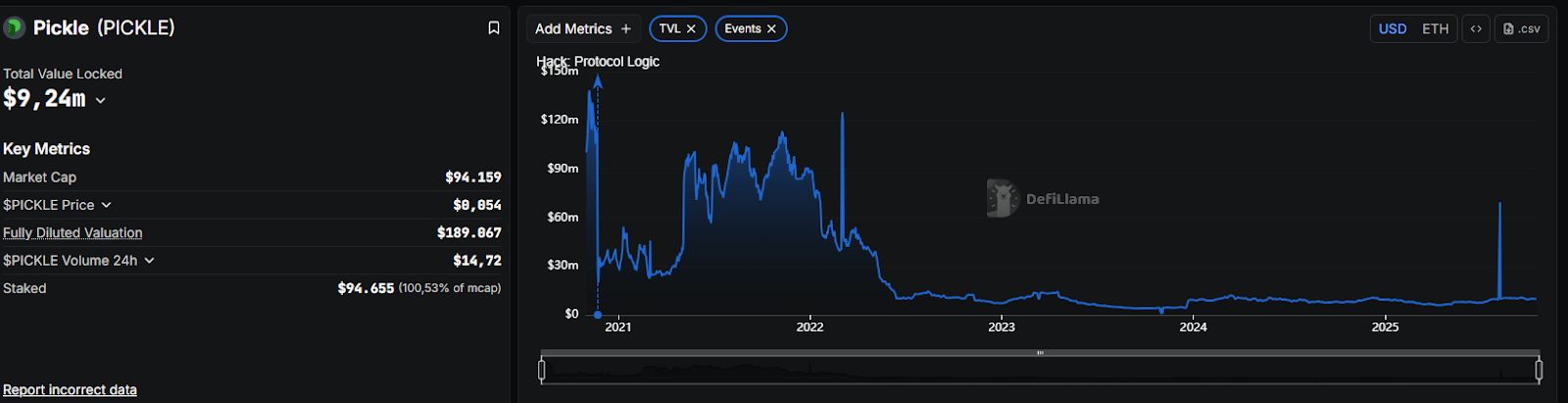
Task: Click the event dot at chart baseline
Action: click(598, 315)
